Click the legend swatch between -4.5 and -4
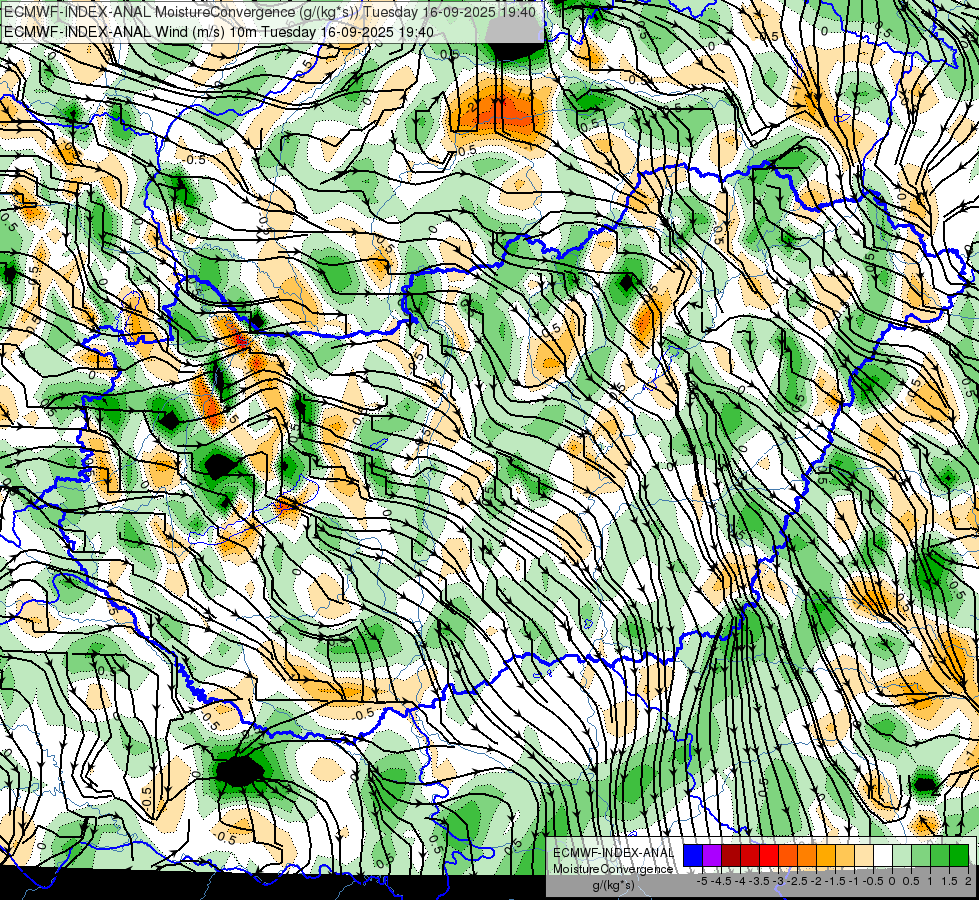Image resolution: width=979 pixels, height=900 pixels. 731,856
